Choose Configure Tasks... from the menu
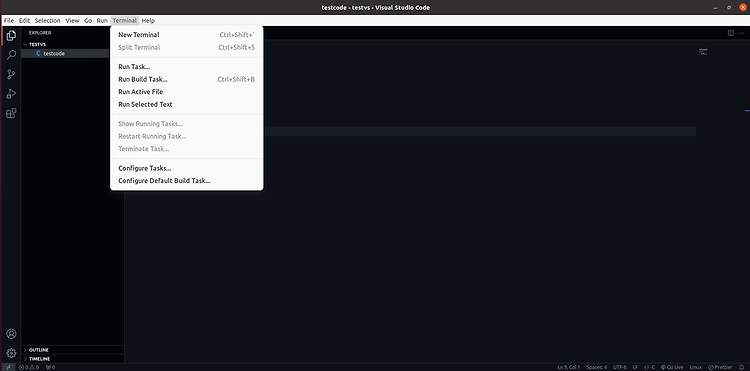The width and height of the screenshot is (750, 371). (187, 168)
